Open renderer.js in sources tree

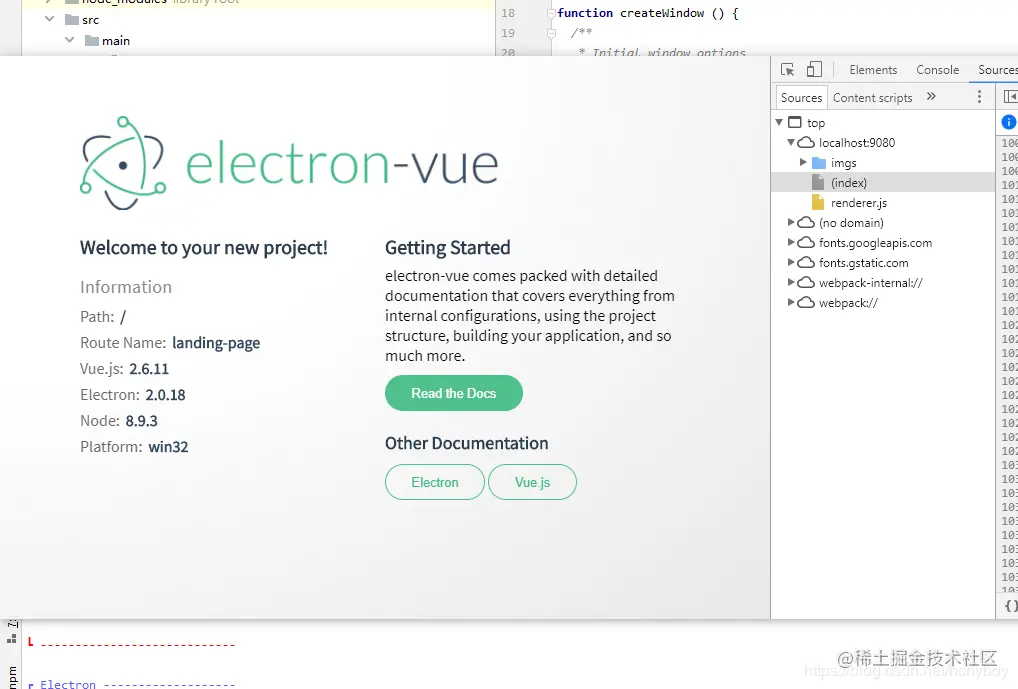pos(858,203)
